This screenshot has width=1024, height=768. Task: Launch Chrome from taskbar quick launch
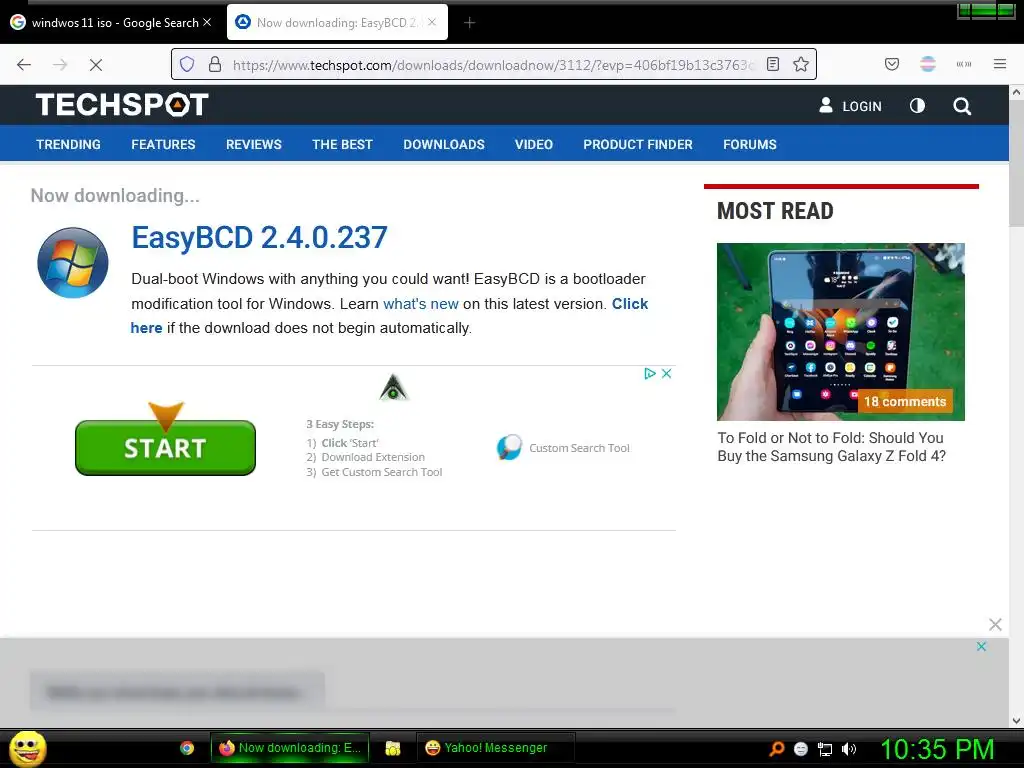click(187, 748)
